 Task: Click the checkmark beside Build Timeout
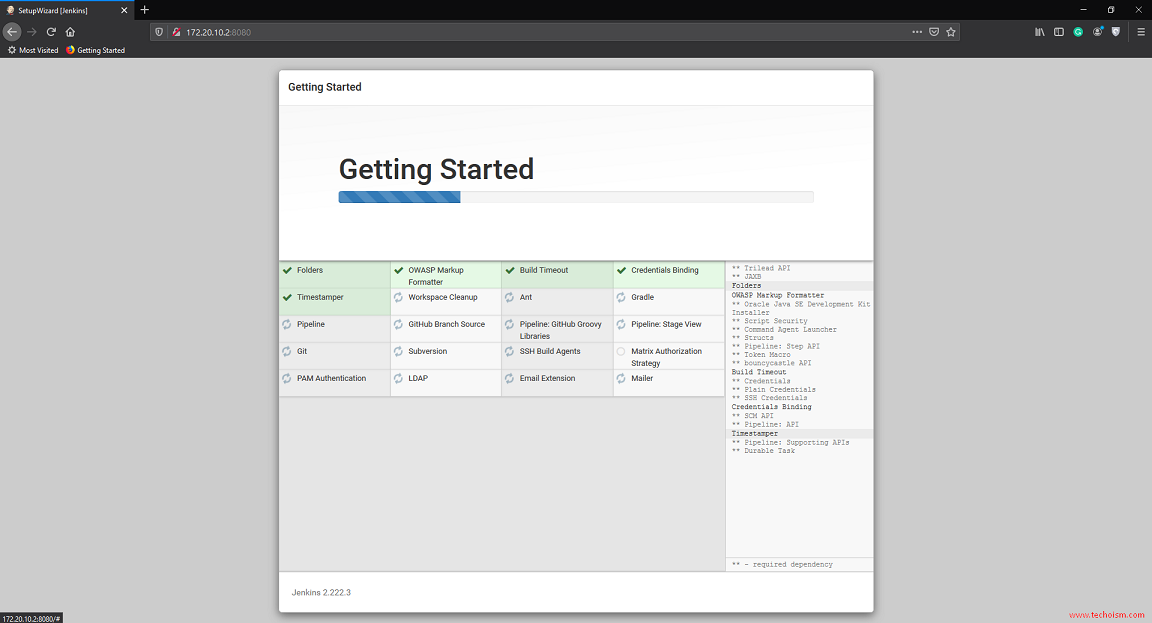click(510, 270)
